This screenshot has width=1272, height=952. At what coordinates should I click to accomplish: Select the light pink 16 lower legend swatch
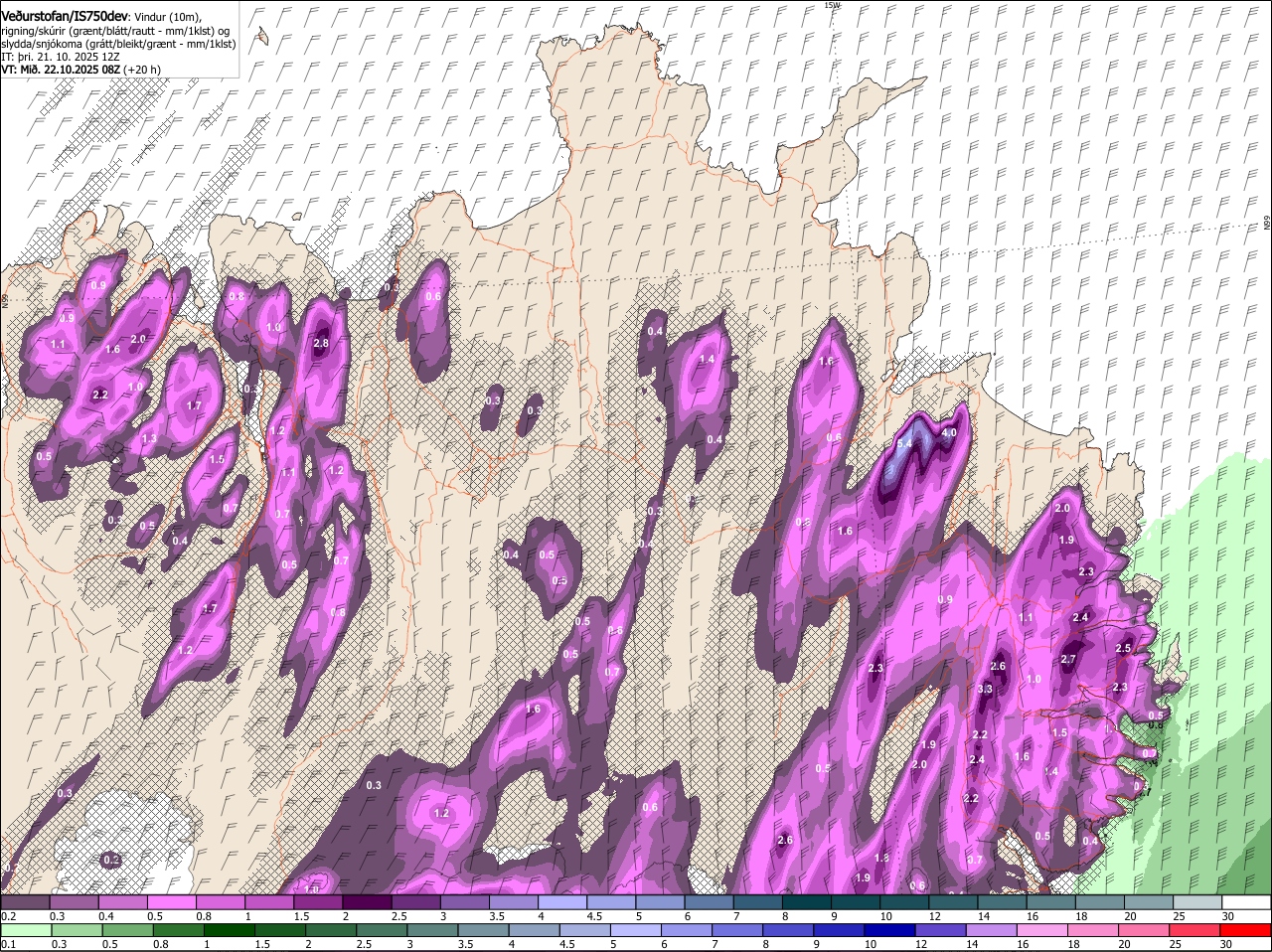1043,930
